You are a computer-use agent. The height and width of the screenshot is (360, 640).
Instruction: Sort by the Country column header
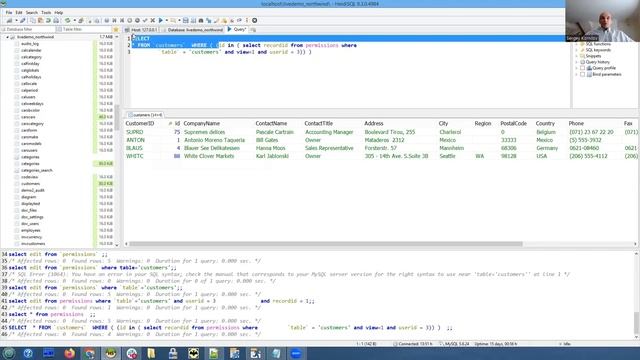545,123
